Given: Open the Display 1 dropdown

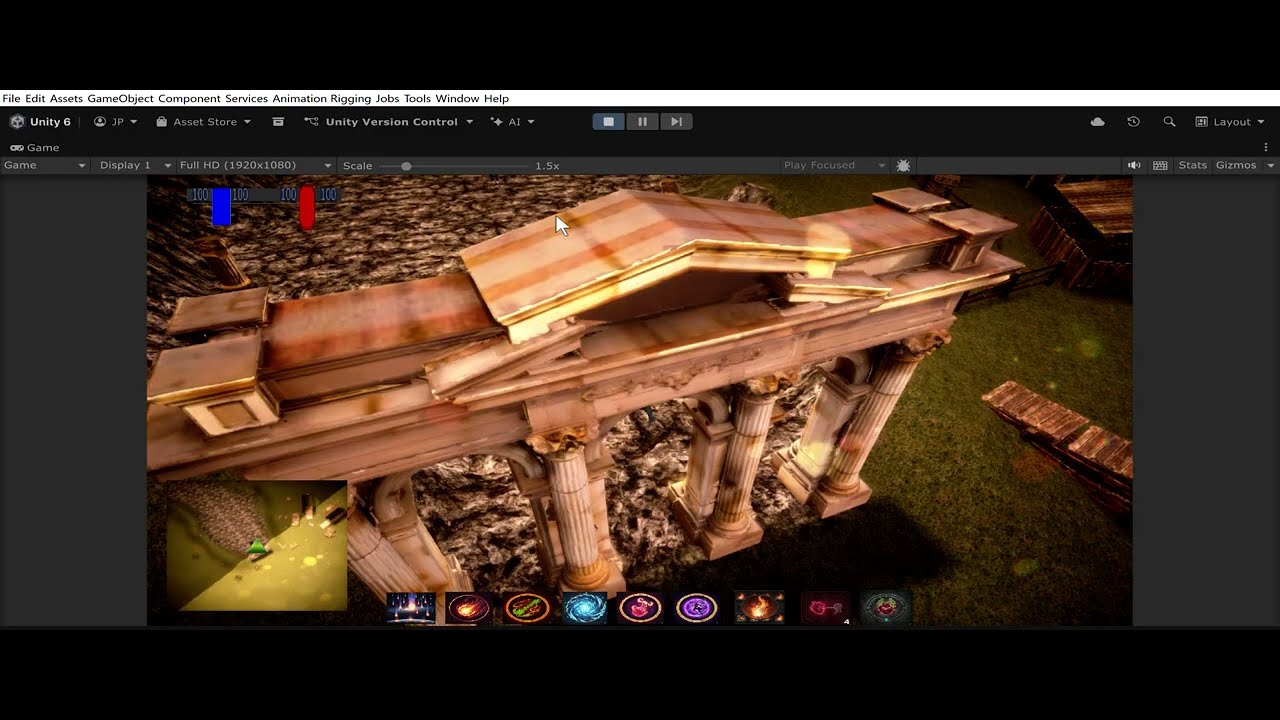Looking at the screenshot, I should point(134,165).
